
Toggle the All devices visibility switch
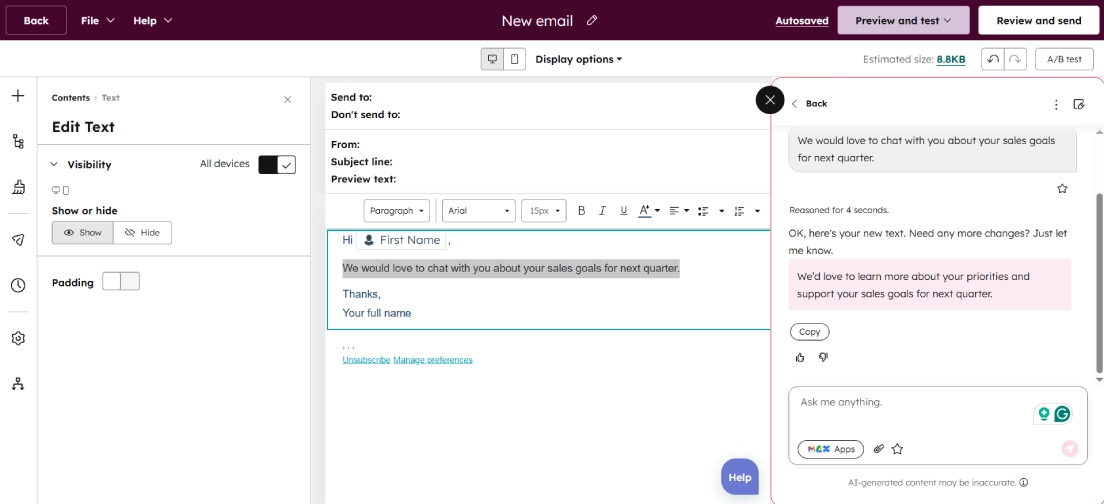coord(277,165)
